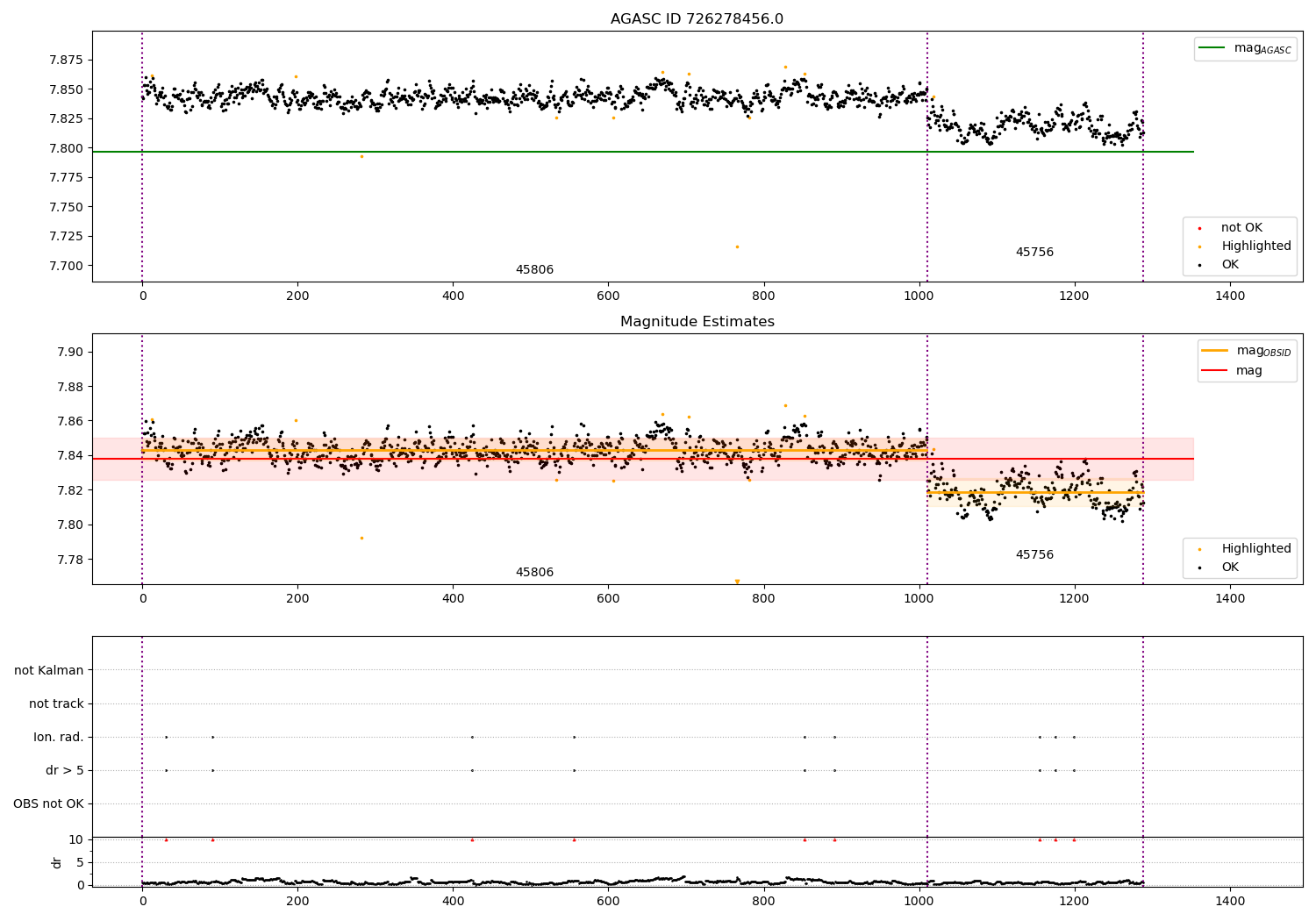Click the 7.725 y-axis tick label
The image size is (1316, 921).
(x=67, y=237)
